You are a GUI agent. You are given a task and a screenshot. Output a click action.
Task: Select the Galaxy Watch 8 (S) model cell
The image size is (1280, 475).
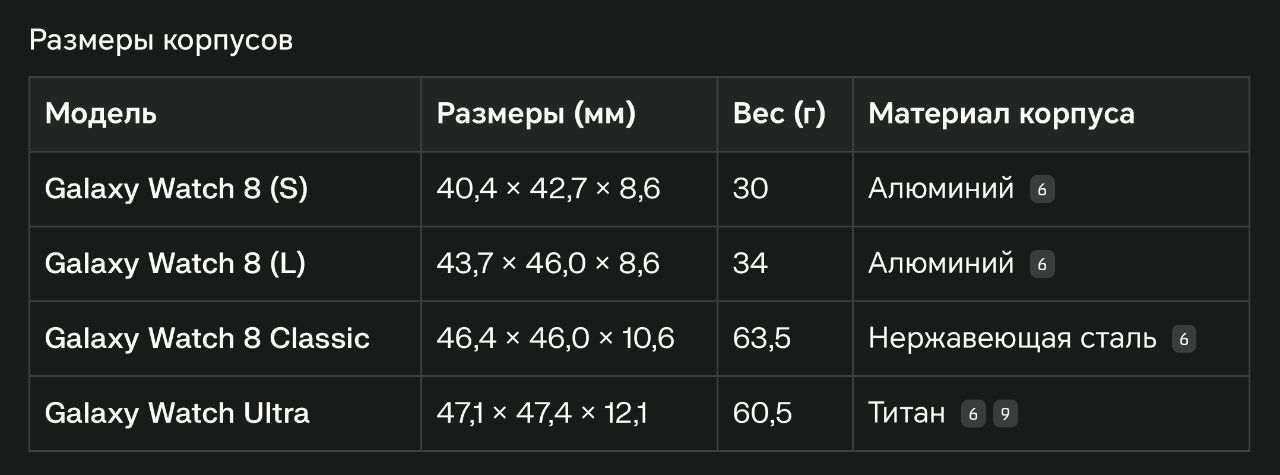tap(176, 189)
